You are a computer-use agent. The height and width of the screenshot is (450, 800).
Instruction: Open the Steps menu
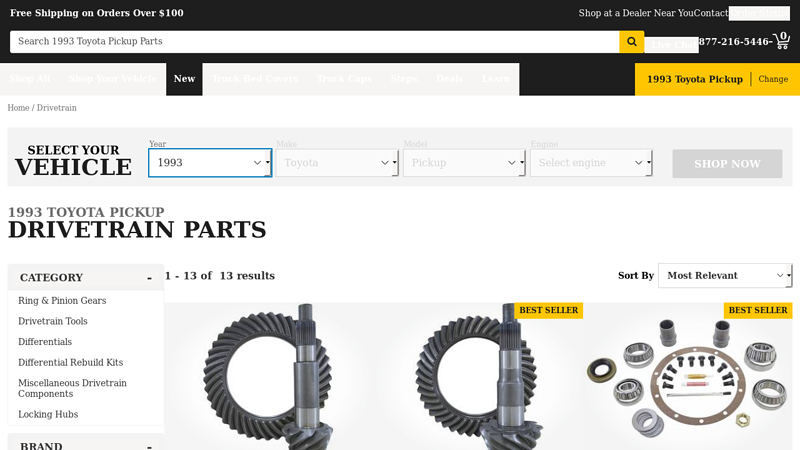[404, 79]
